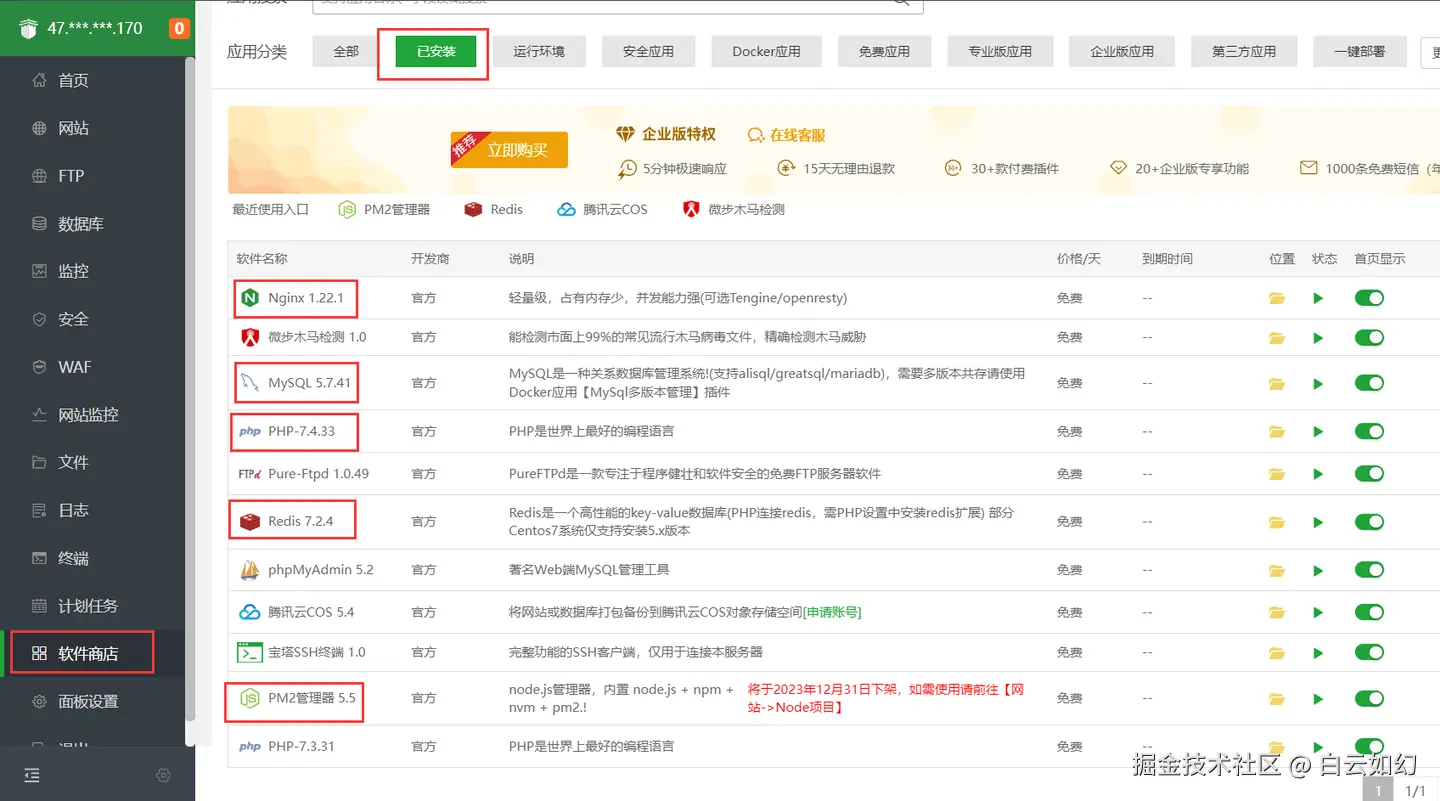
Task: Open folder icon for 微步木马检测 1.0 row
Action: [1277, 338]
